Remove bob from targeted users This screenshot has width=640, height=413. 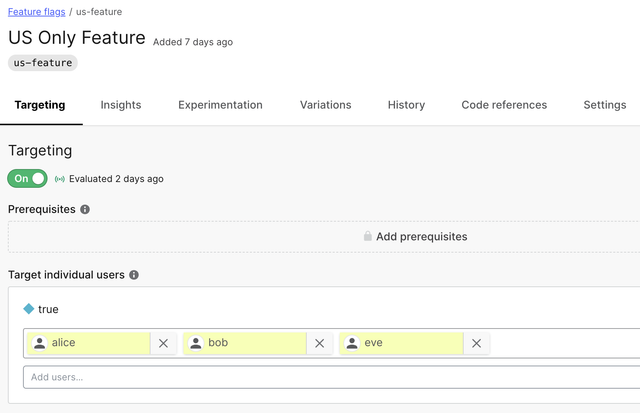(320, 343)
